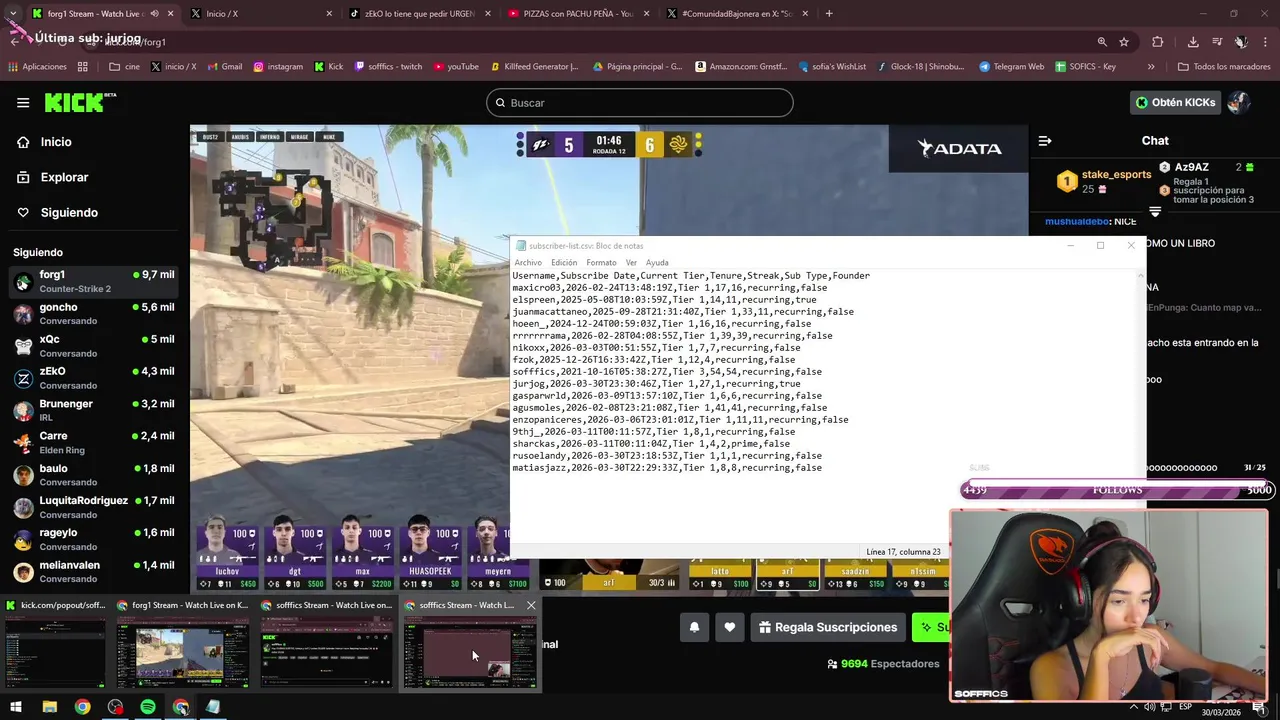Bookmark this page with the star icon
The image size is (1280, 720).
pos(1124,42)
